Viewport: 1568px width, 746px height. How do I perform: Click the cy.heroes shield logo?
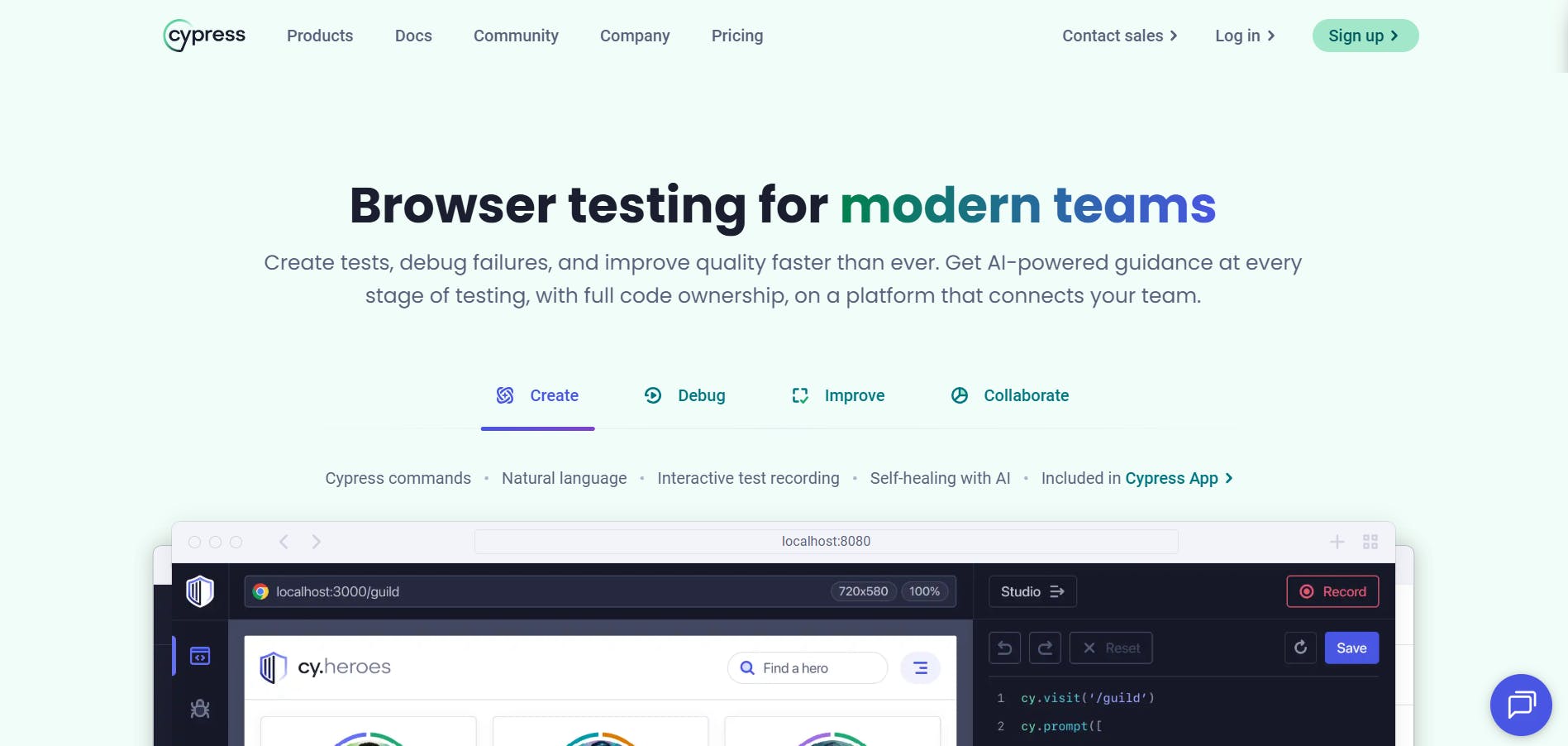coord(274,667)
